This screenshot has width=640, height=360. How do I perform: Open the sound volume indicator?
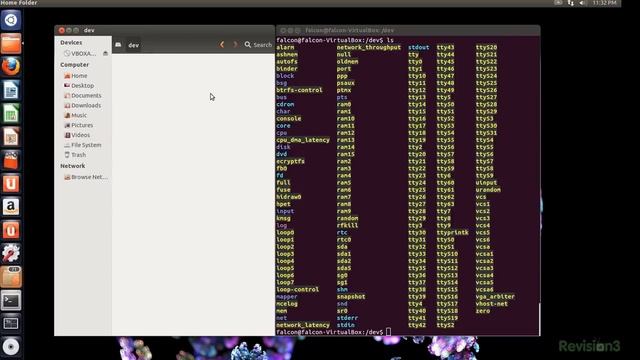(582, 3)
